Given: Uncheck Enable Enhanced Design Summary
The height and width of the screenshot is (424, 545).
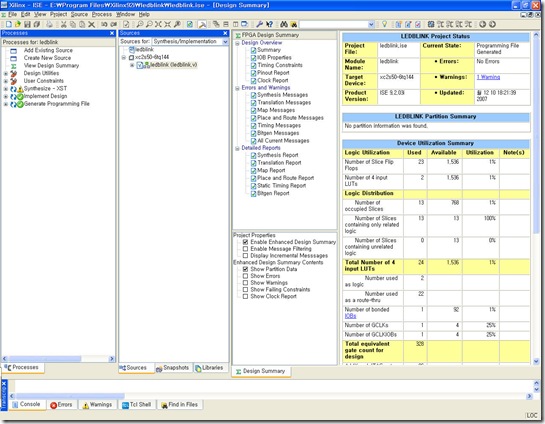Looking at the screenshot, I should click(x=245, y=242).
